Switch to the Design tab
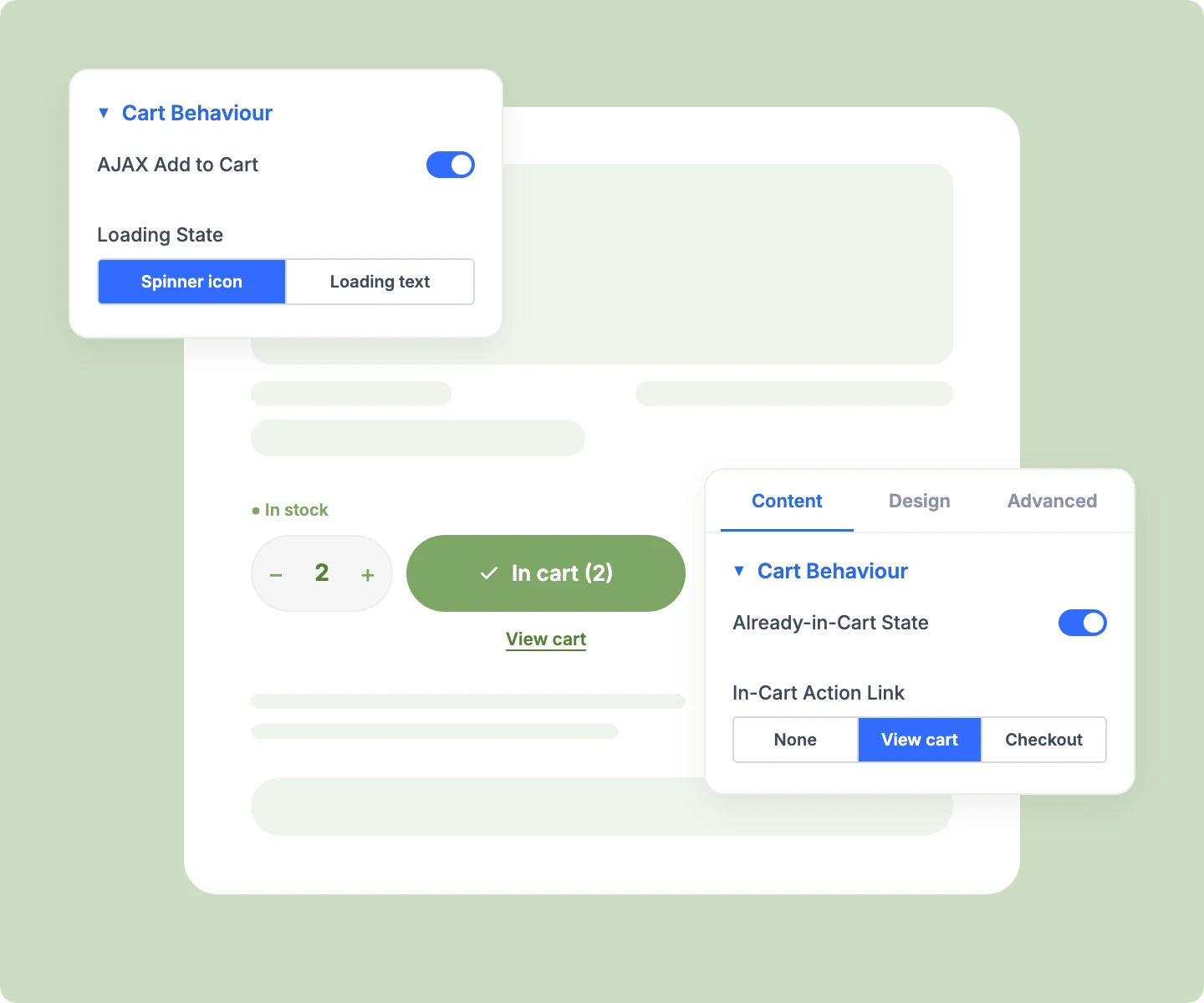Image resolution: width=1204 pixels, height=1003 pixels. 920,501
